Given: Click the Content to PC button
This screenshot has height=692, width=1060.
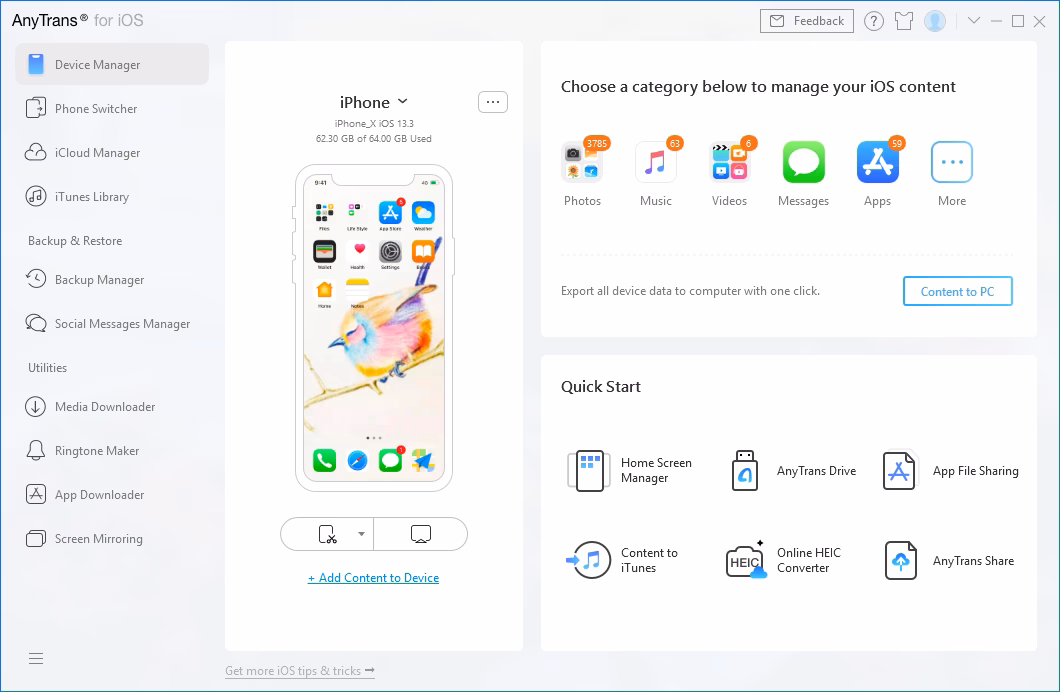Looking at the screenshot, I should point(957,291).
